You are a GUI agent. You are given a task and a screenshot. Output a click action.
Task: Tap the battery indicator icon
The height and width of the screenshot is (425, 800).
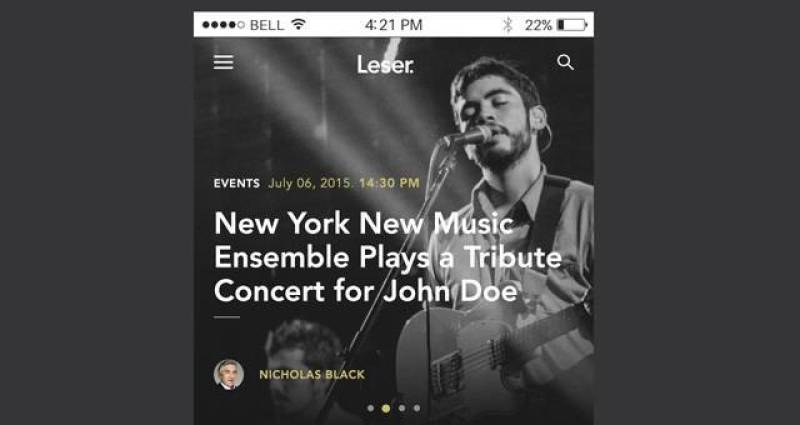pos(572,24)
